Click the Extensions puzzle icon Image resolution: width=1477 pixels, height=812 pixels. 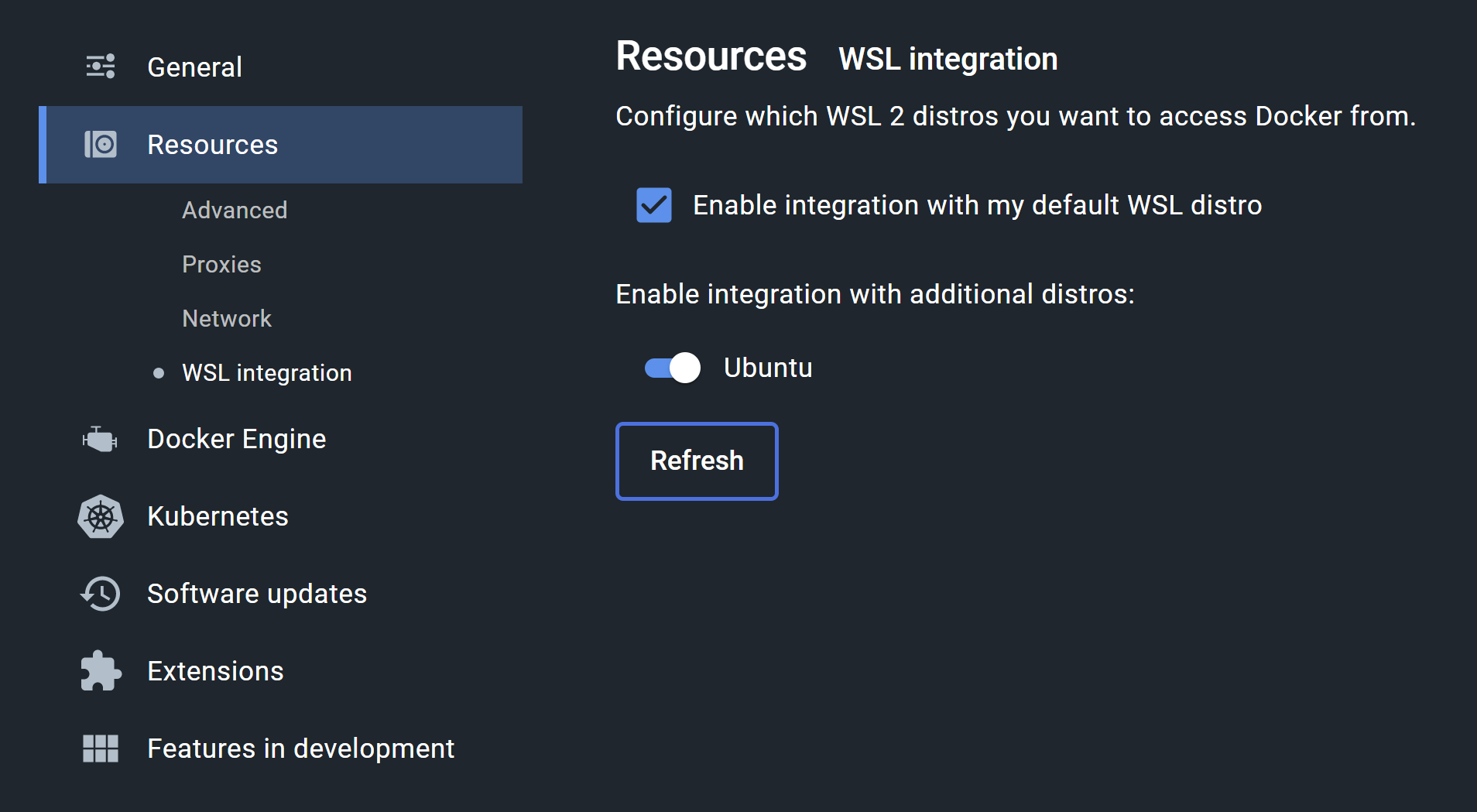click(x=101, y=670)
